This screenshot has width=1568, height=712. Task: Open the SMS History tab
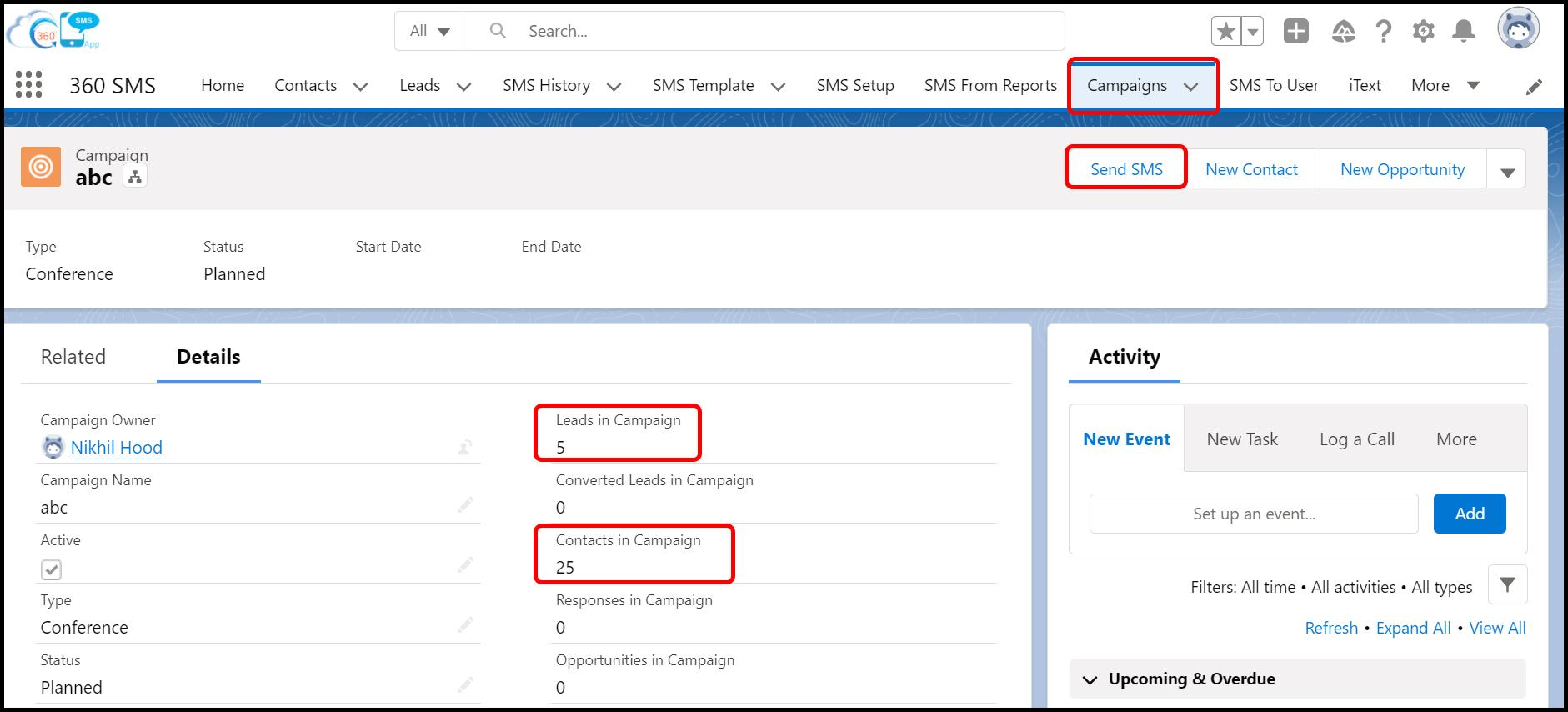(546, 85)
